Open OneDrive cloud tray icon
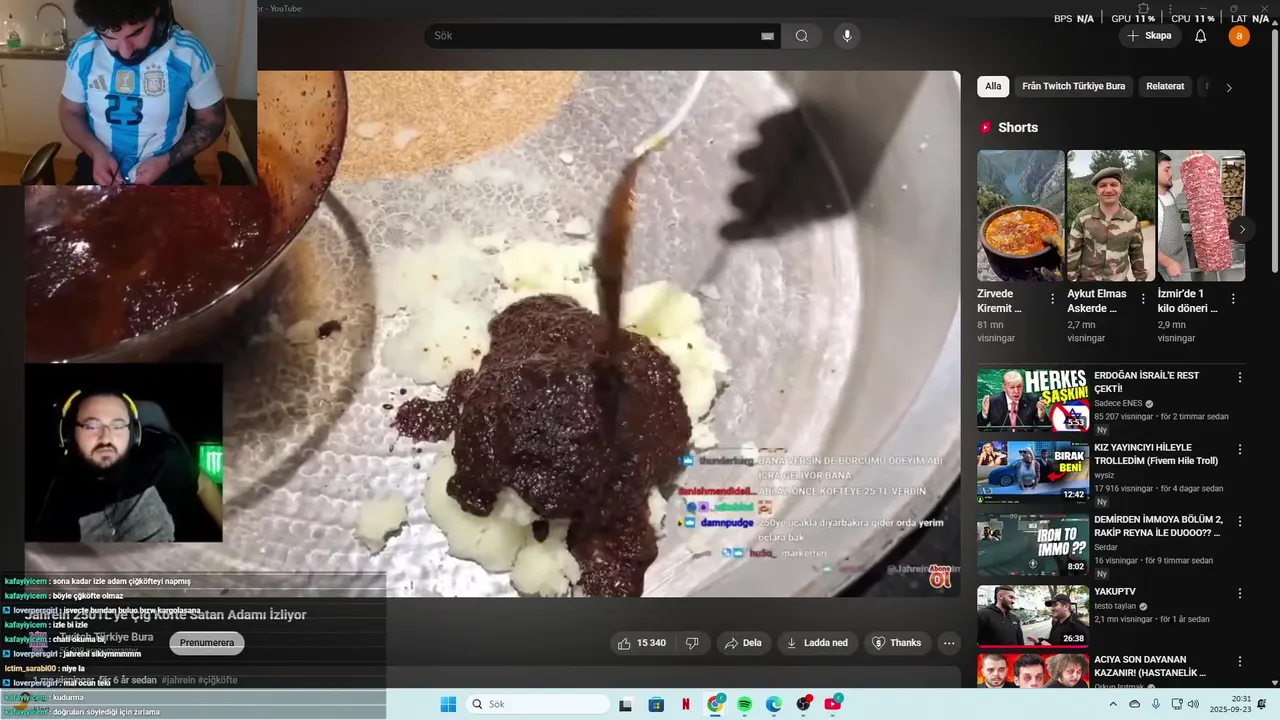1280x720 pixels. click(x=1134, y=704)
